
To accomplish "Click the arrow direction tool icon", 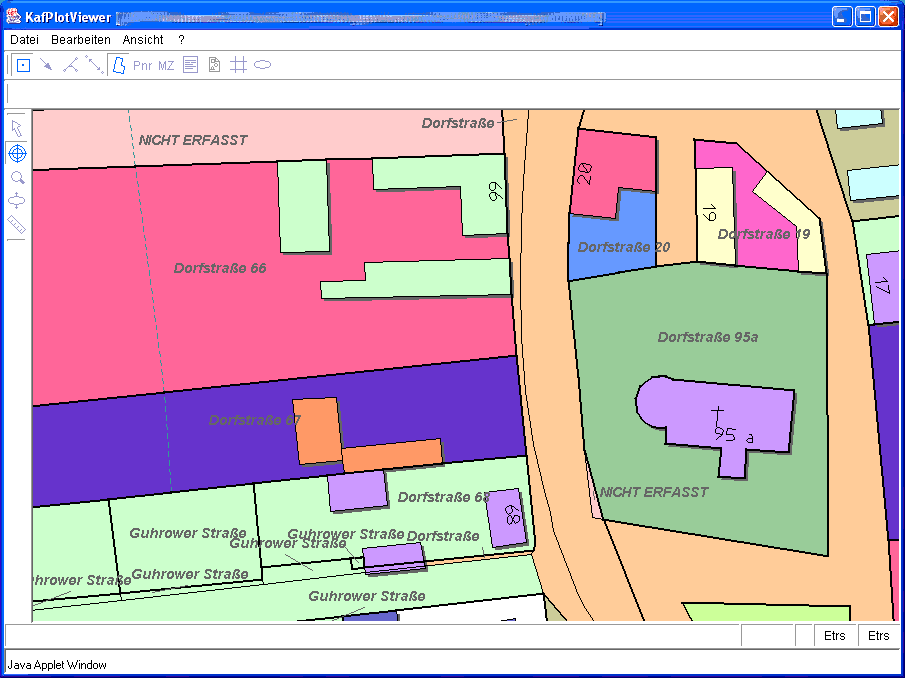I will click(47, 65).
